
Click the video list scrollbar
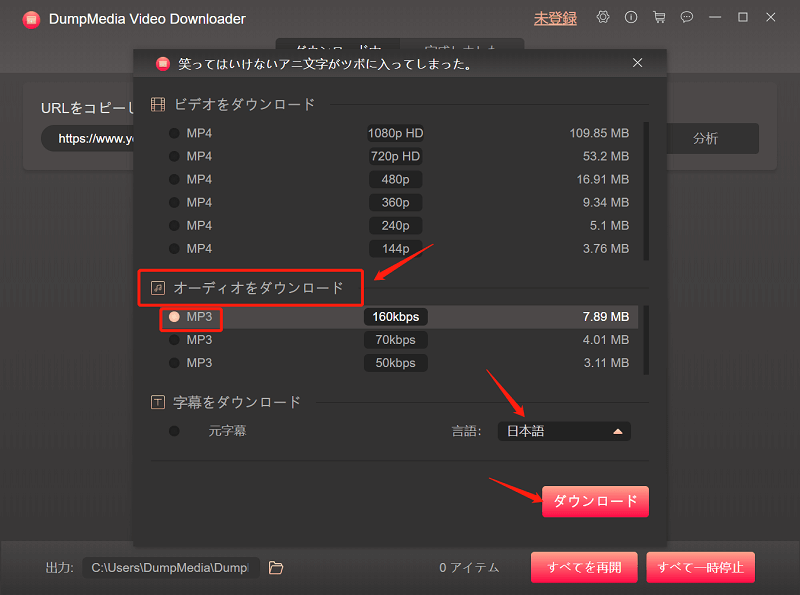[x=646, y=191]
